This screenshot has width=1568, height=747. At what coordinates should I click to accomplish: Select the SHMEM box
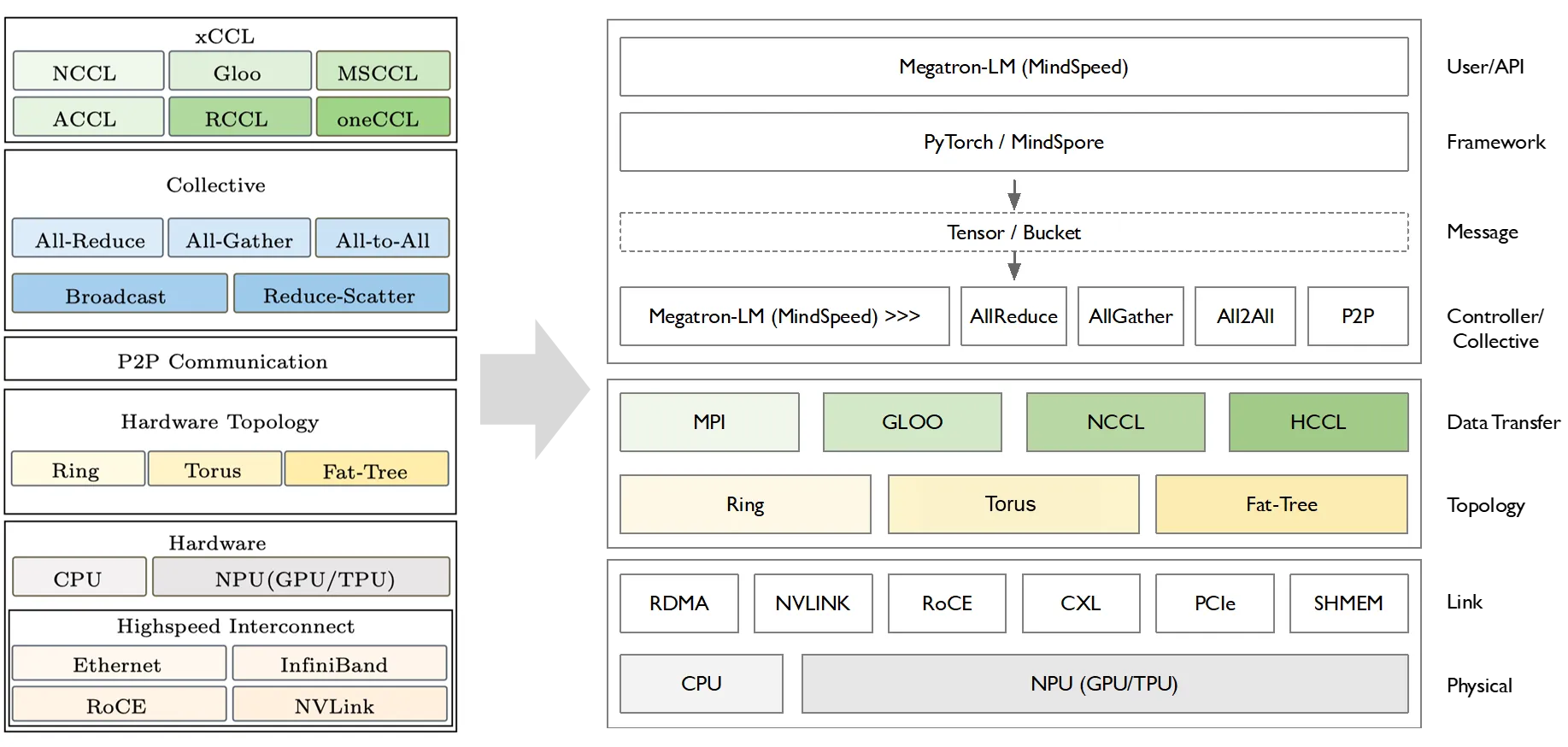click(1348, 603)
